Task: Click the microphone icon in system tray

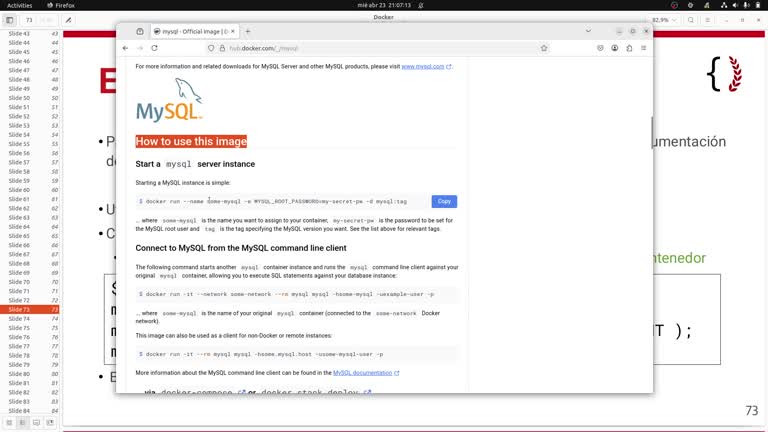Action: pos(746,5)
